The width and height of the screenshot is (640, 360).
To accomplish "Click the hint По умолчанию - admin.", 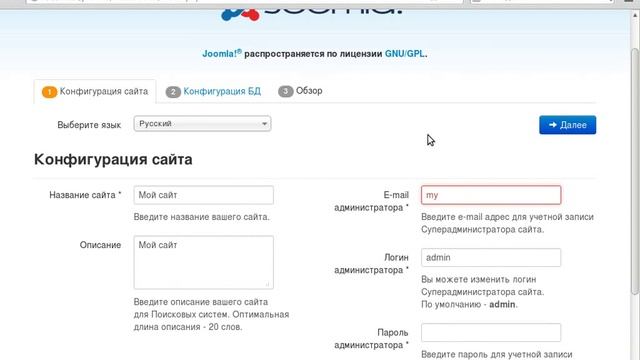I will 469,304.
